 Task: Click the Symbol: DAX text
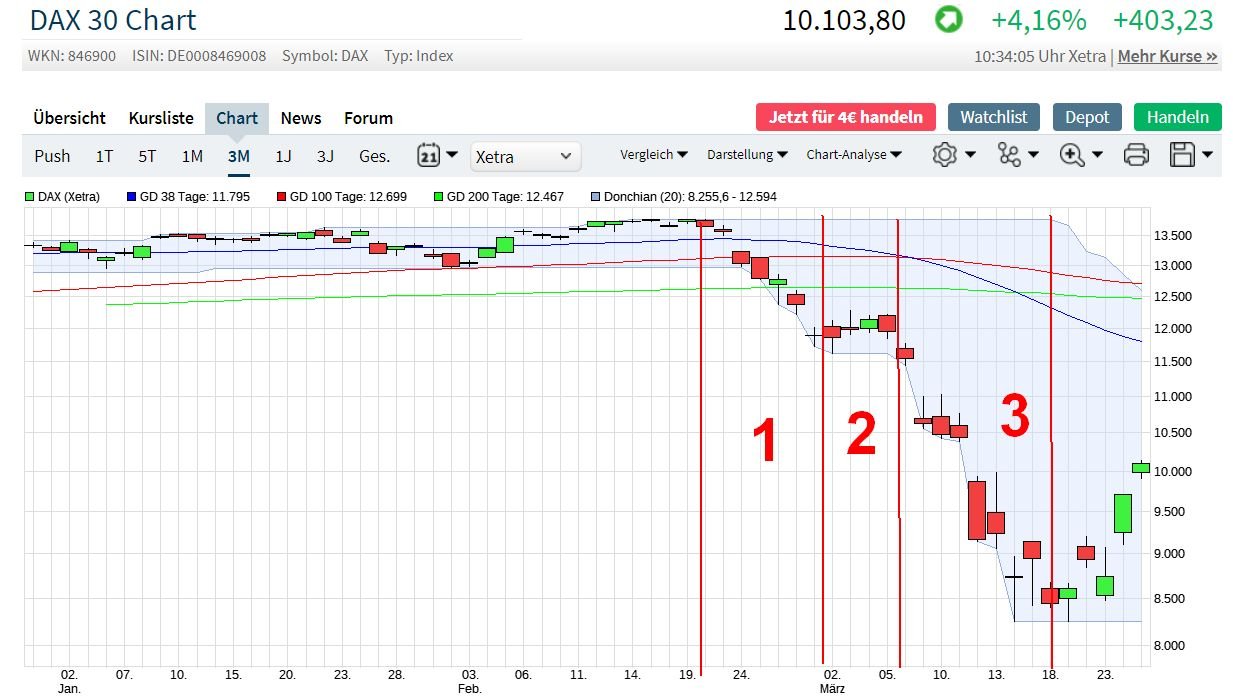tap(325, 56)
